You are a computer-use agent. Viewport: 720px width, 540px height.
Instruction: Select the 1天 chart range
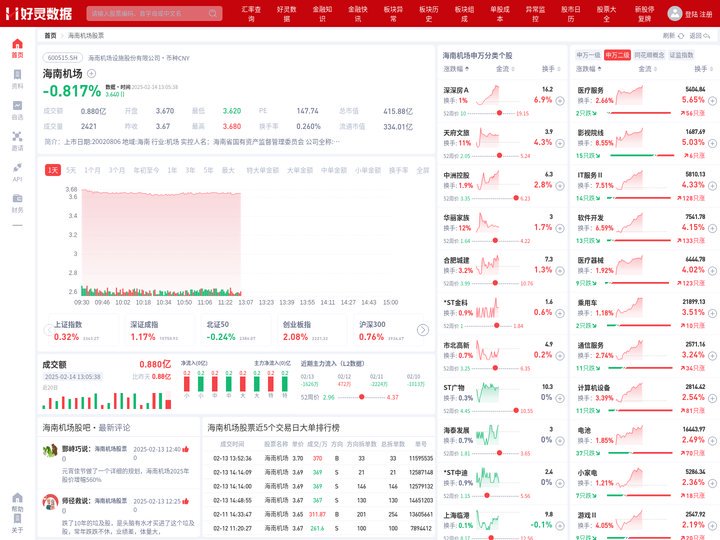tap(53, 170)
